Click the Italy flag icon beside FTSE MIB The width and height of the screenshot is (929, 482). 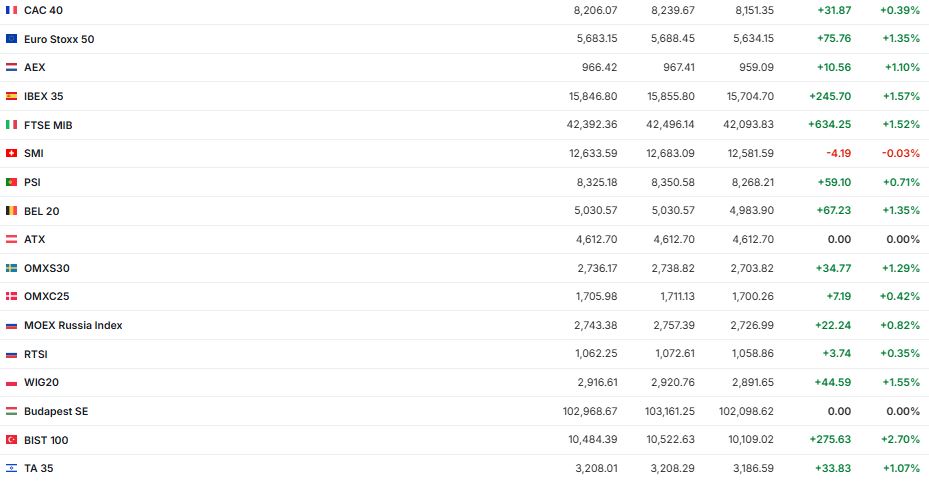pos(11,125)
